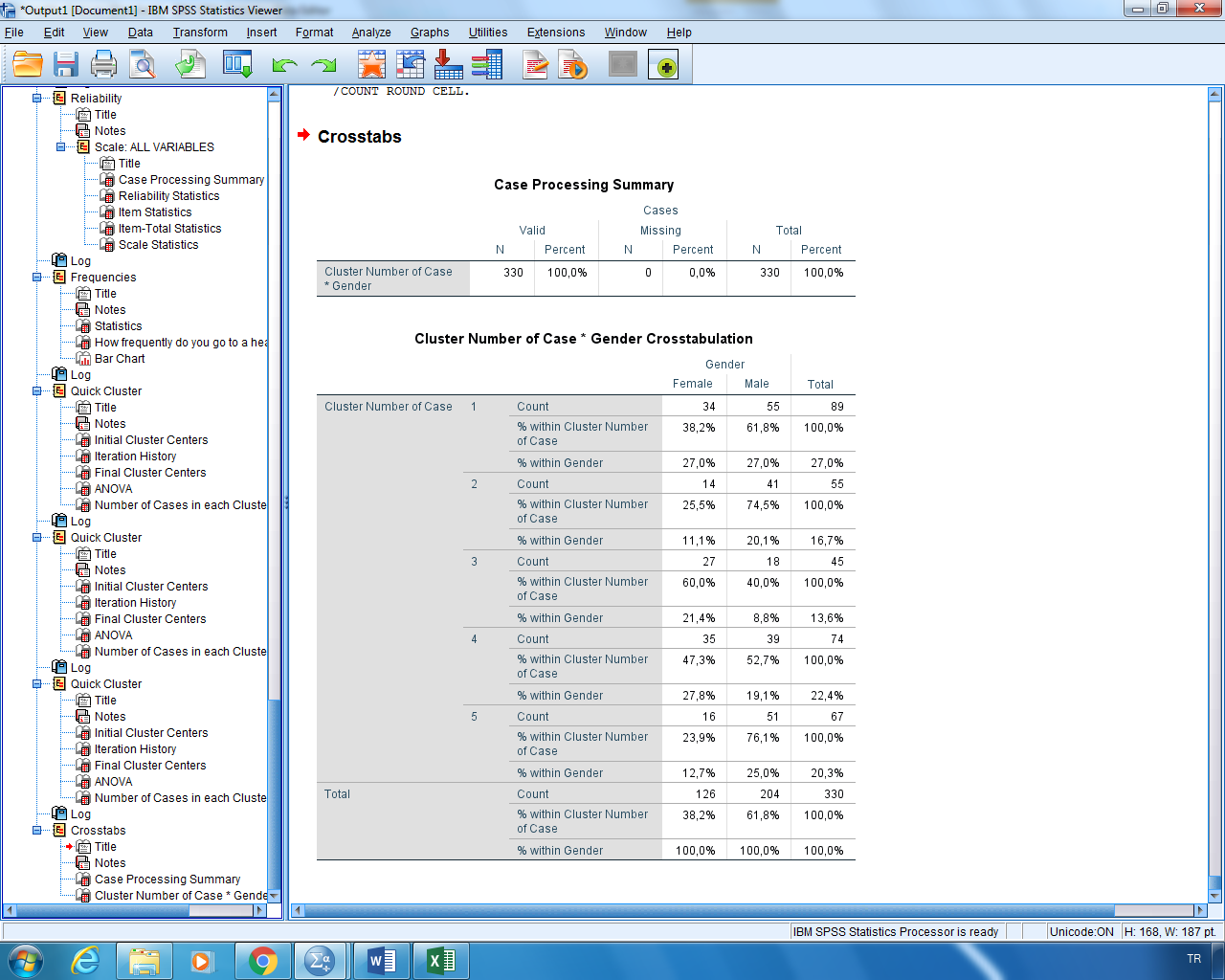The width and height of the screenshot is (1225, 980).
Task: Launch Excel from the taskbar
Action: (x=442, y=958)
